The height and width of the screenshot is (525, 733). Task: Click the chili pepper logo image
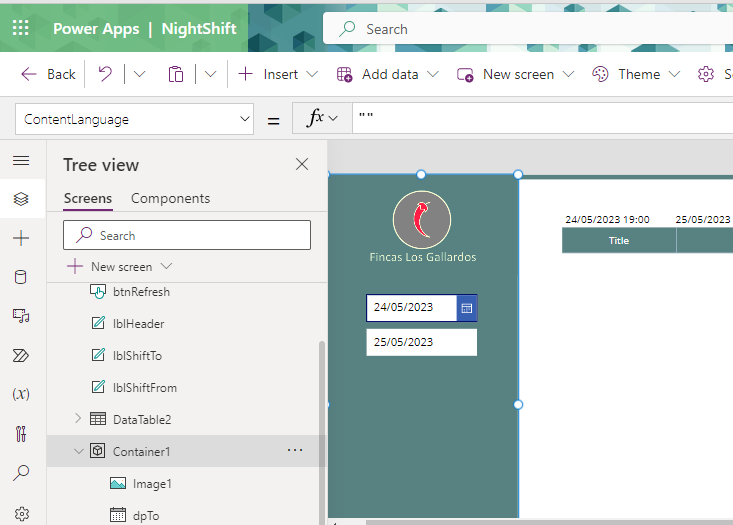coord(422,220)
